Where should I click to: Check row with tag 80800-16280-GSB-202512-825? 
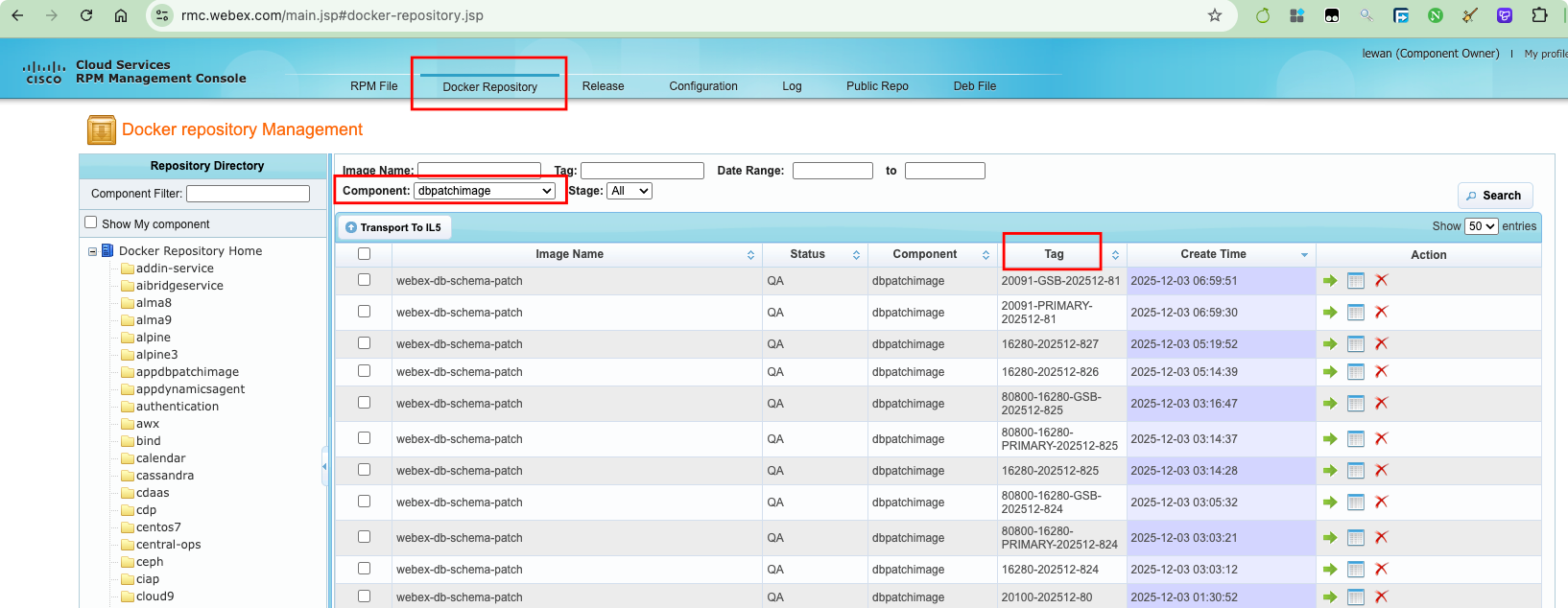tap(364, 403)
